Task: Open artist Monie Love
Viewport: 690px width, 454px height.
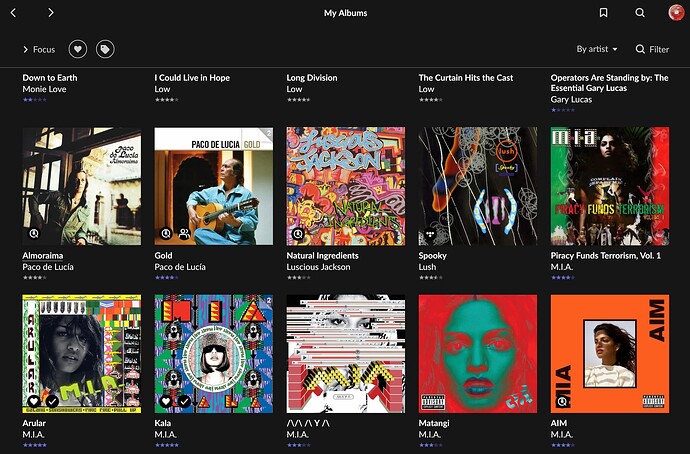Action: coord(44,89)
